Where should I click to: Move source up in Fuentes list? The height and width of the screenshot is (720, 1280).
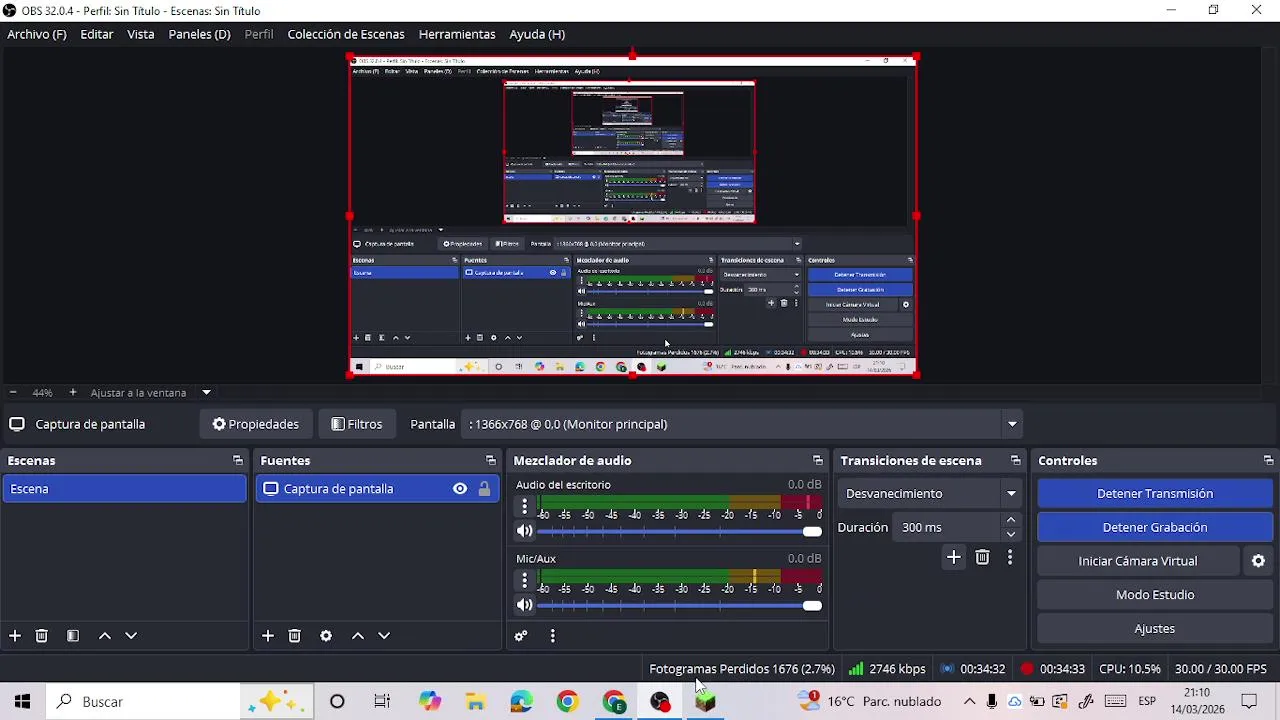358,636
